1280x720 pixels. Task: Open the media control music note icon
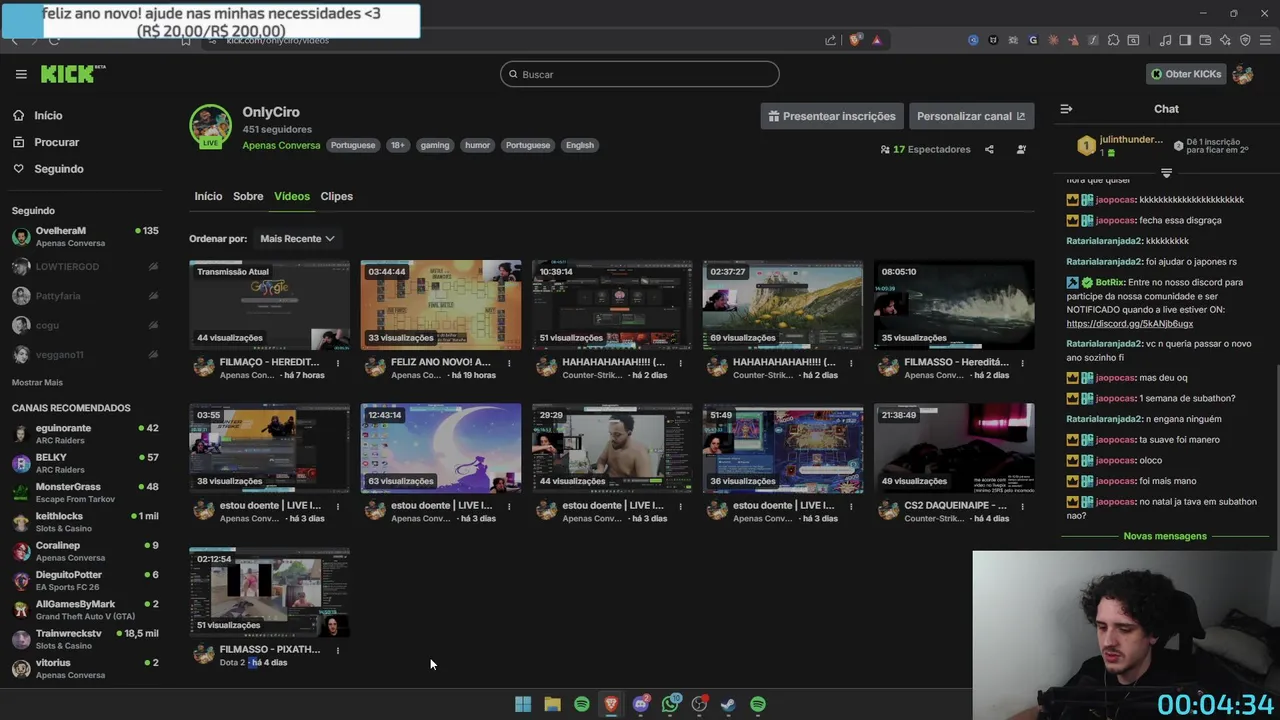(1165, 40)
